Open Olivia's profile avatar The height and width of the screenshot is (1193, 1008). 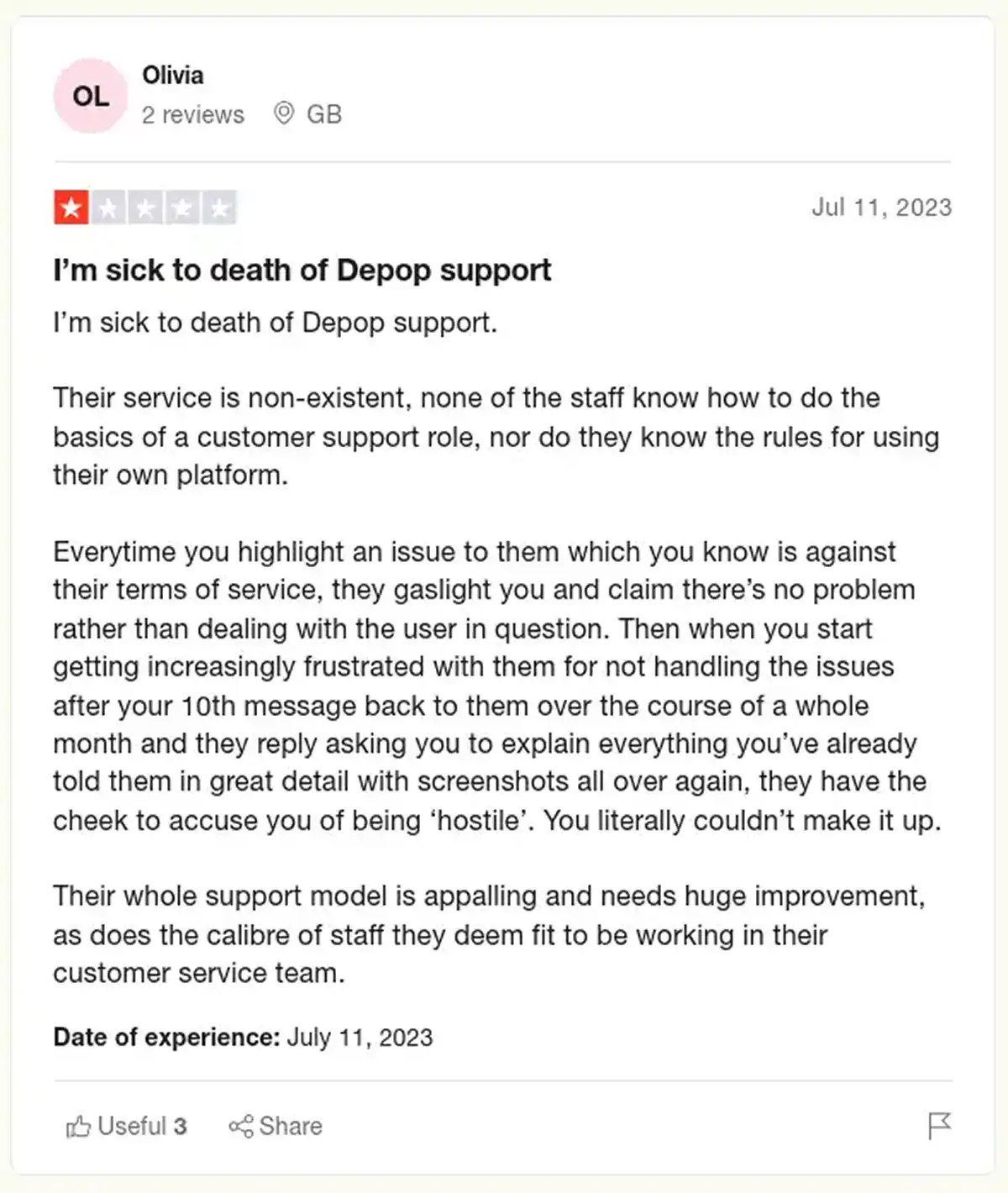pos(92,95)
